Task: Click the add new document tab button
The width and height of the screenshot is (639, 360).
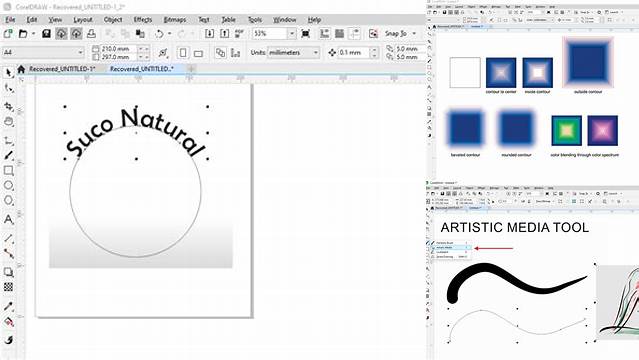Action: click(191, 69)
